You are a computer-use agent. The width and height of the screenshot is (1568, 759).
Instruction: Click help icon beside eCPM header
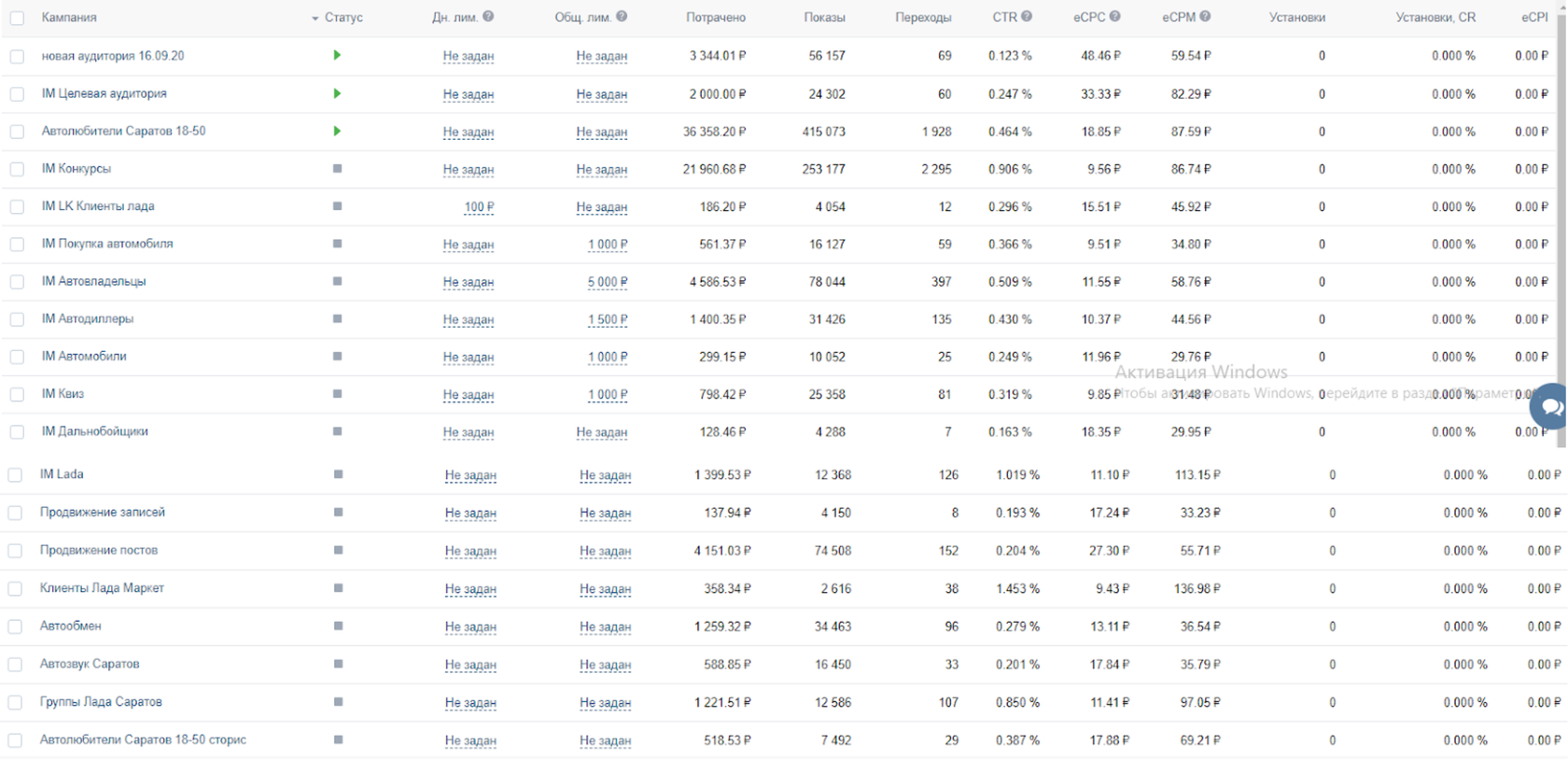1205,17
